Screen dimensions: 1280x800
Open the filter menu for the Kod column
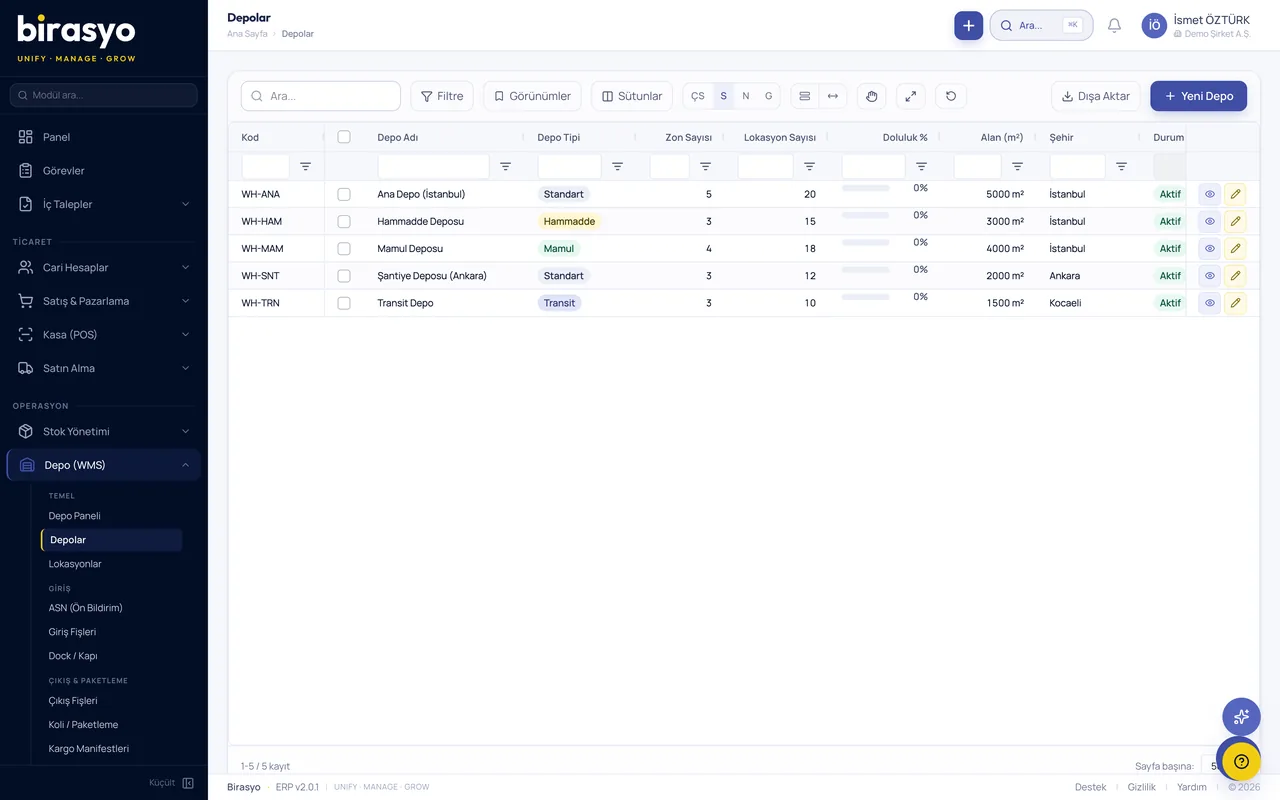pyautogui.click(x=305, y=167)
